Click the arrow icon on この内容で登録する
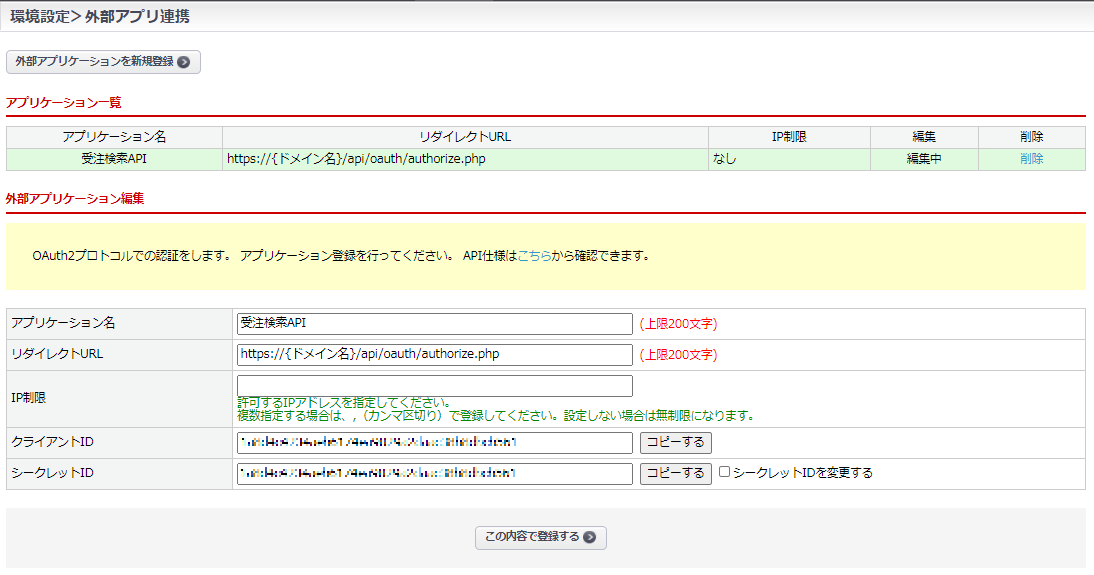 point(590,537)
